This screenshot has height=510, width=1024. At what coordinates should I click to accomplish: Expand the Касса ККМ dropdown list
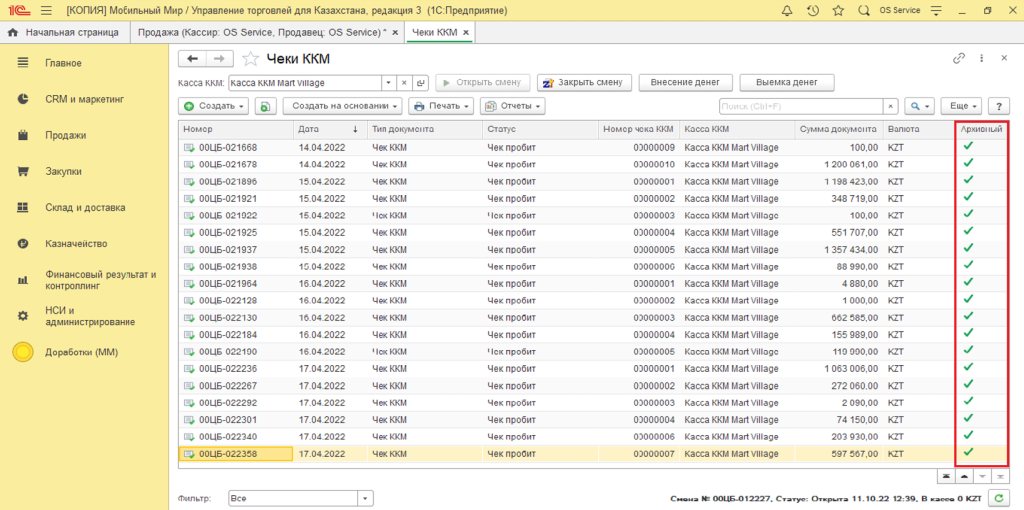[389, 83]
